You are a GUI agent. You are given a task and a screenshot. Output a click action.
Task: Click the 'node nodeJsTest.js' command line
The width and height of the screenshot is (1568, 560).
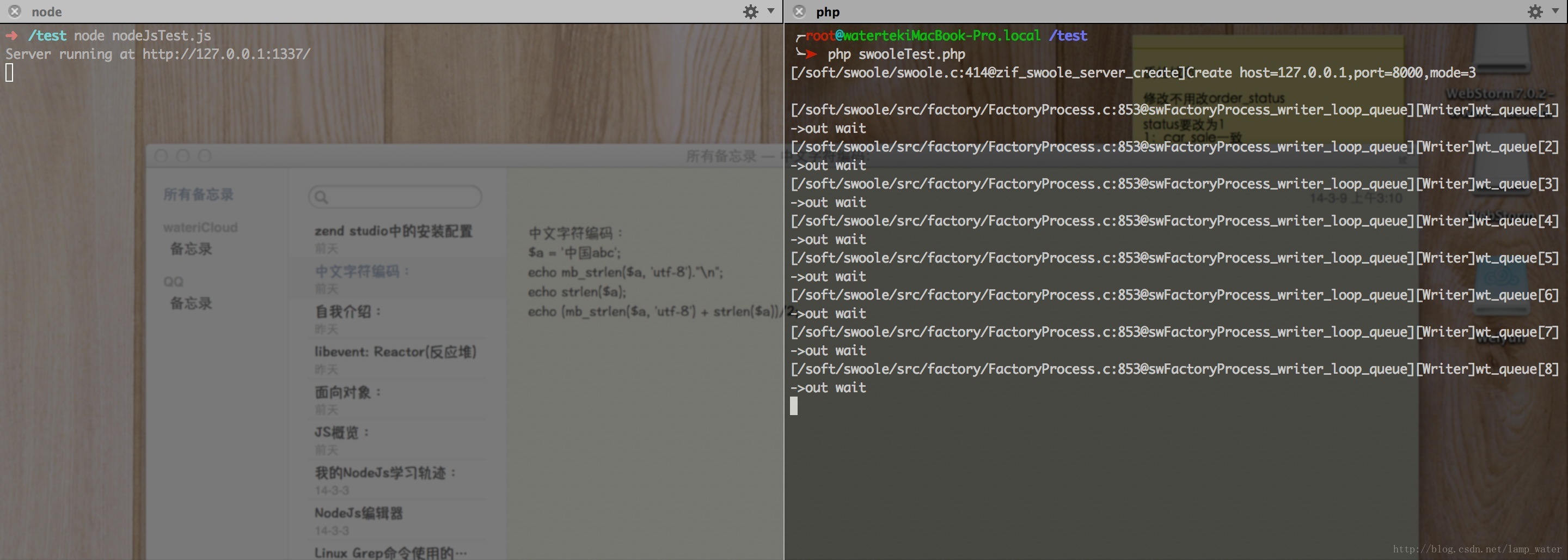143,35
